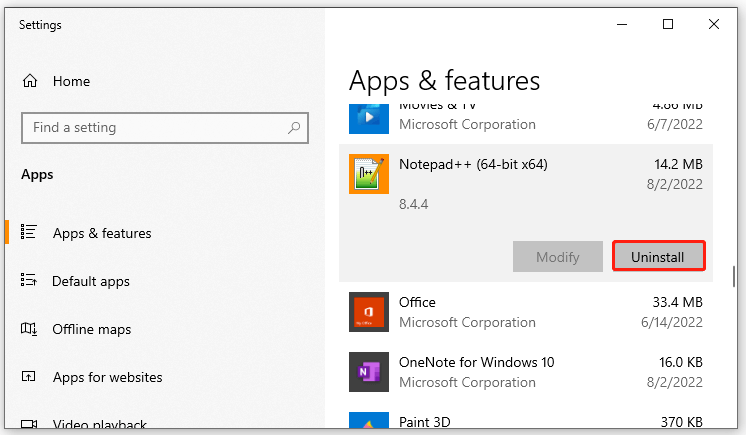The height and width of the screenshot is (435, 746).
Task: Open Default apps section
Action: [90, 281]
